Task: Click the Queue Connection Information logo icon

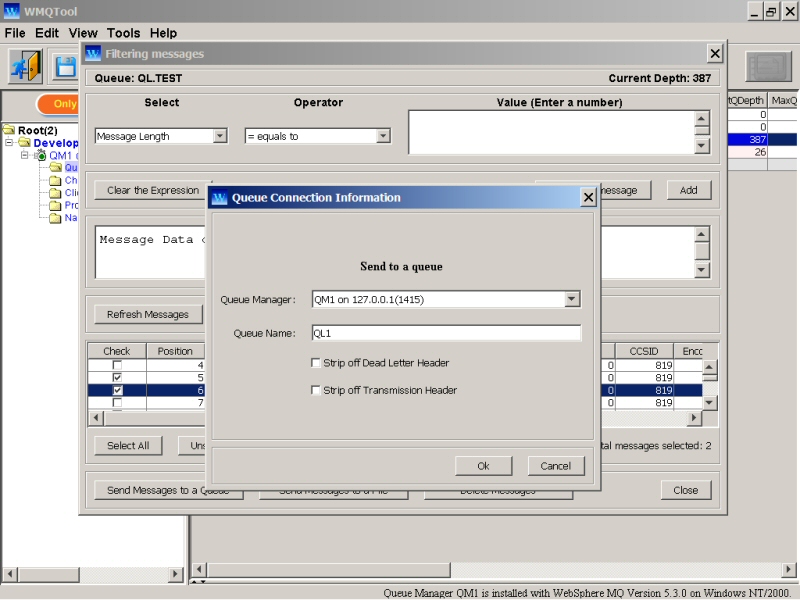Action: [x=219, y=197]
